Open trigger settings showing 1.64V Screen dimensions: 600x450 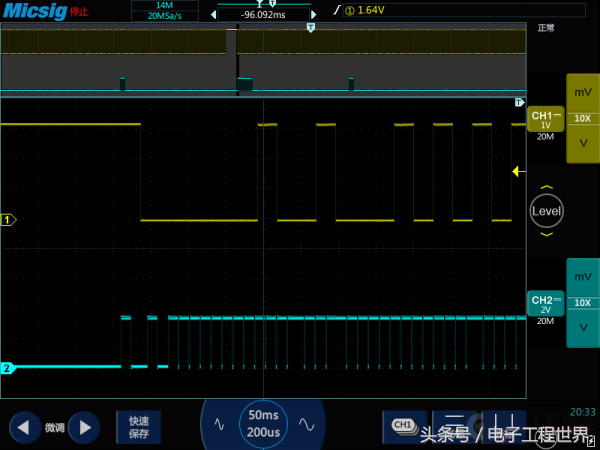point(465,10)
